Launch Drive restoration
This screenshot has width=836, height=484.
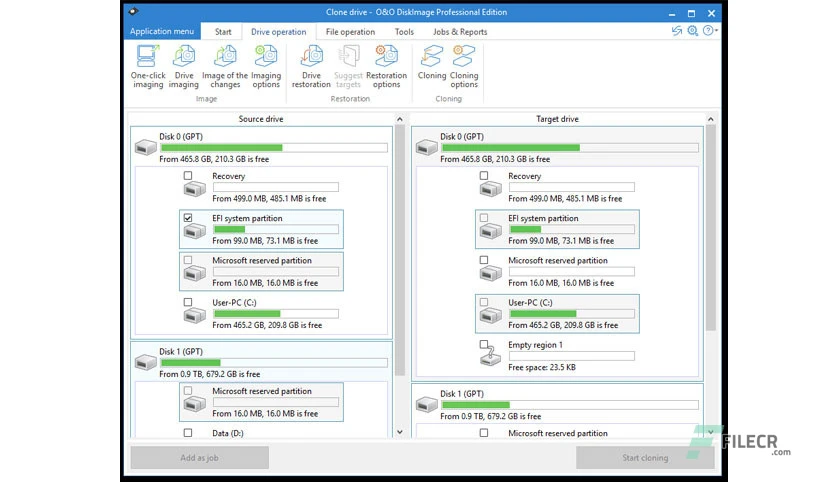coord(311,67)
